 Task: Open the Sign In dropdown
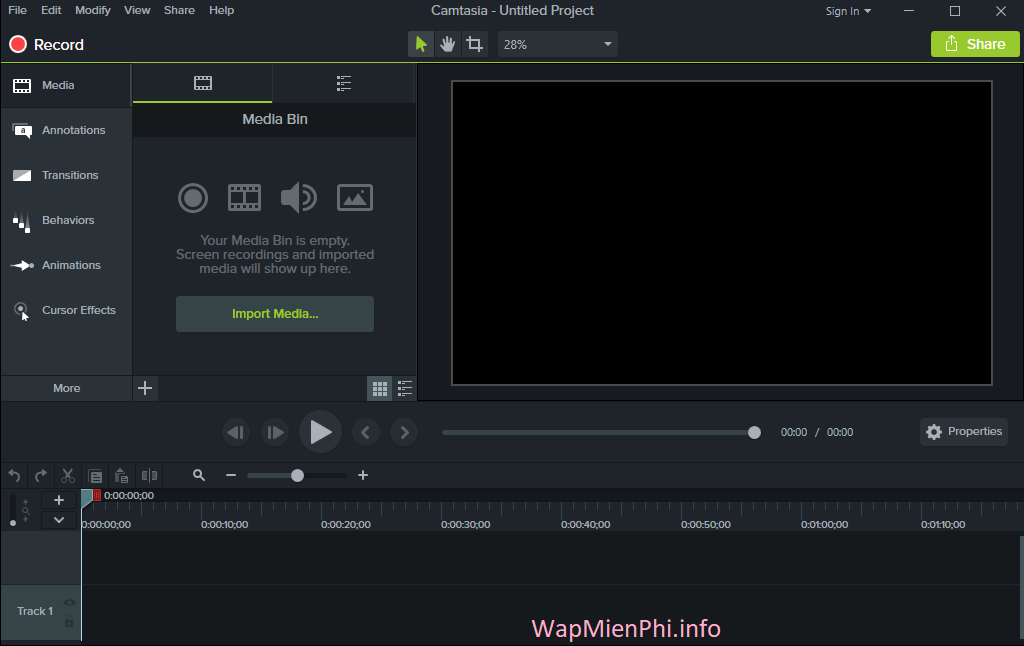848,11
